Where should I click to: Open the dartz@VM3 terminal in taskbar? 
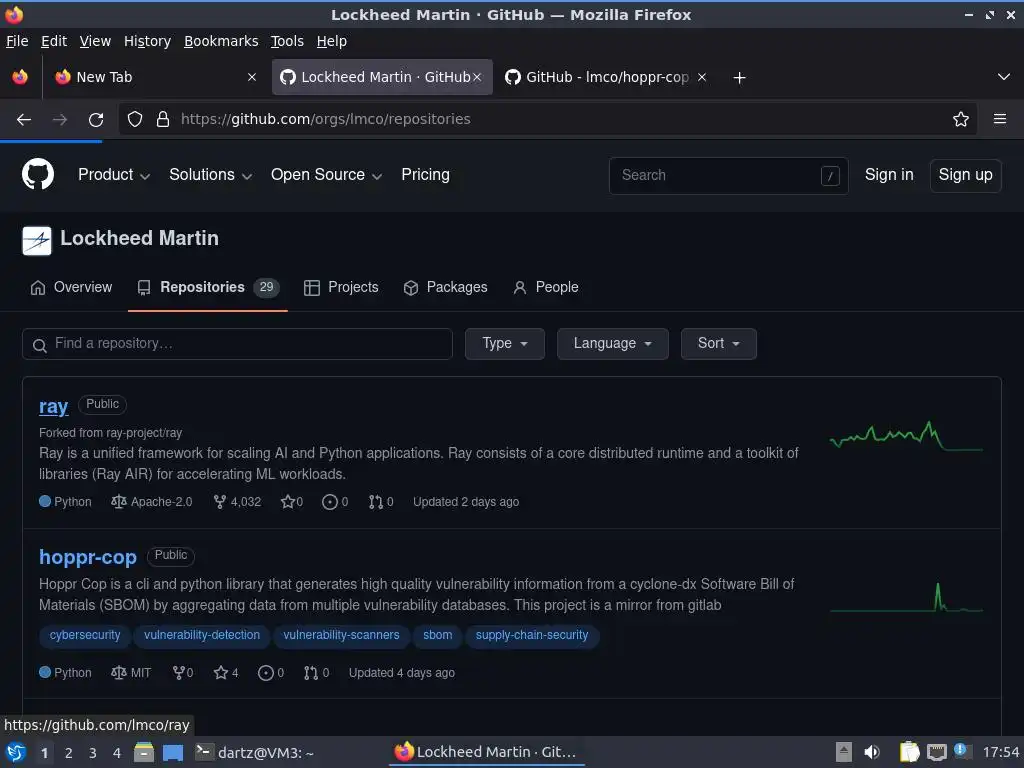pos(255,752)
